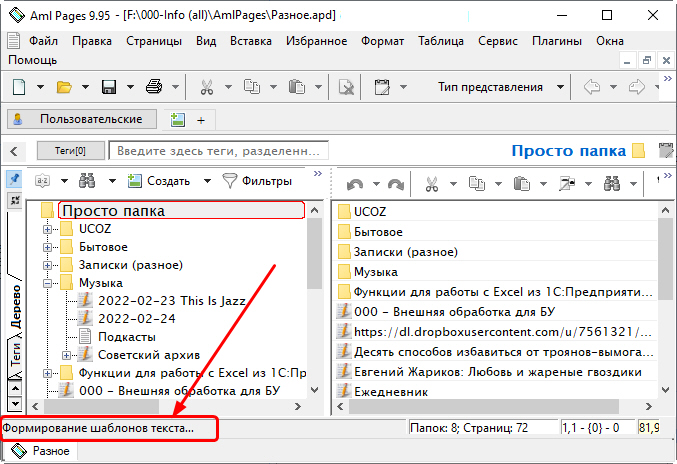Open dropdown arrow next to Save icon

(130, 87)
